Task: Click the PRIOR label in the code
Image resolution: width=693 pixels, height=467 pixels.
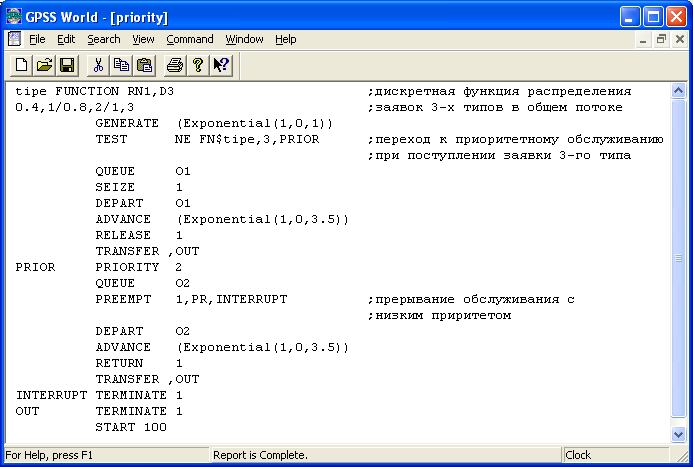Action: coord(35,267)
